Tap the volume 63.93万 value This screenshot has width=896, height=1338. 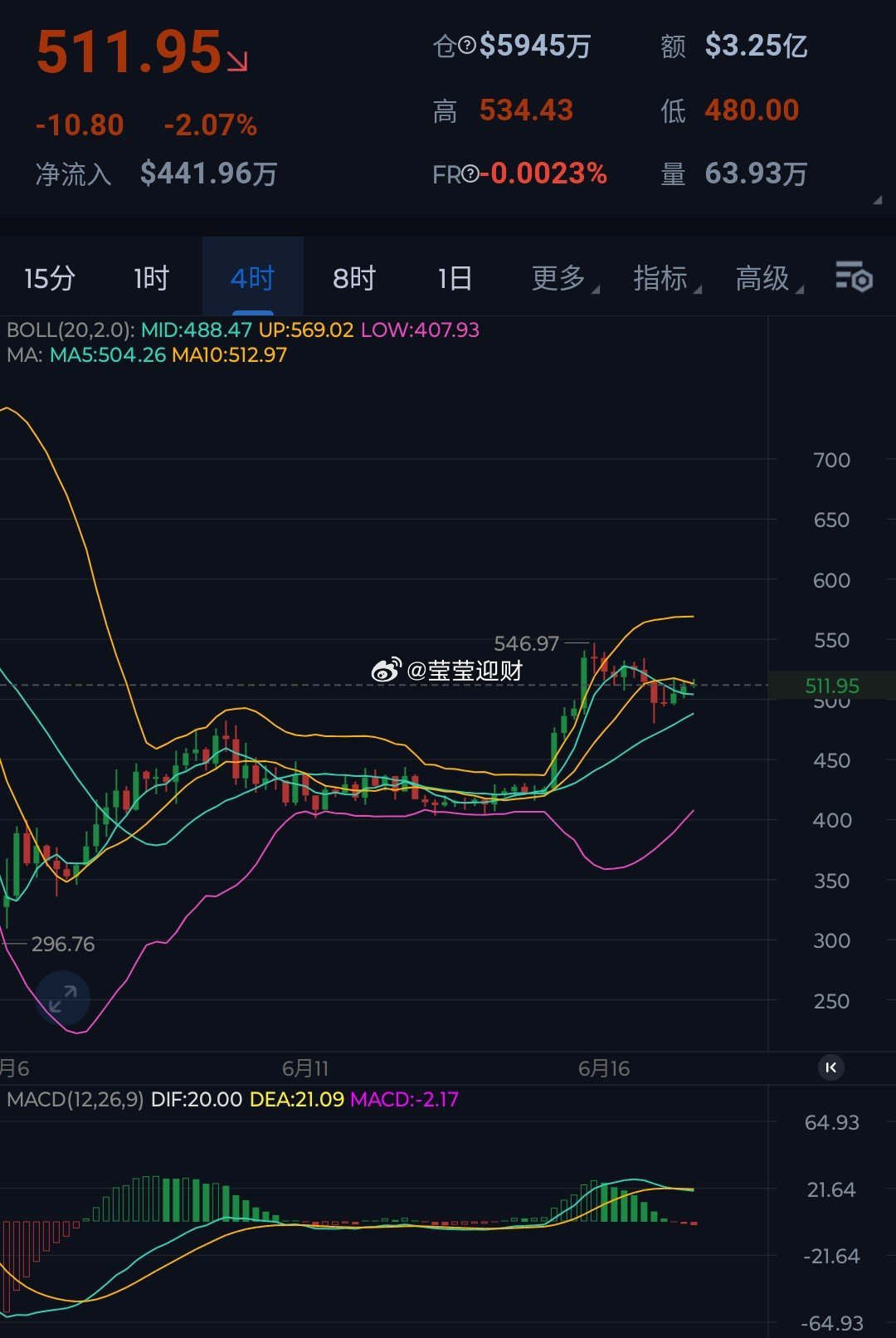[x=756, y=173]
